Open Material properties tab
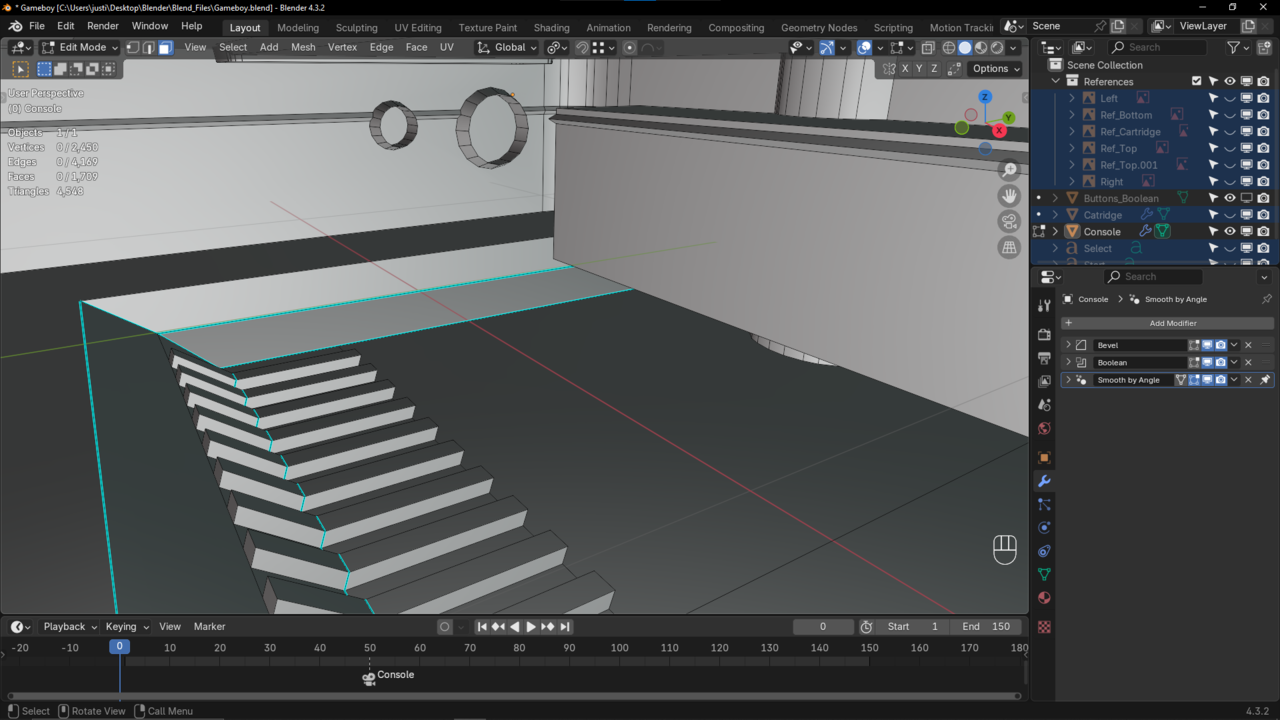This screenshot has width=1280, height=720. (x=1044, y=598)
